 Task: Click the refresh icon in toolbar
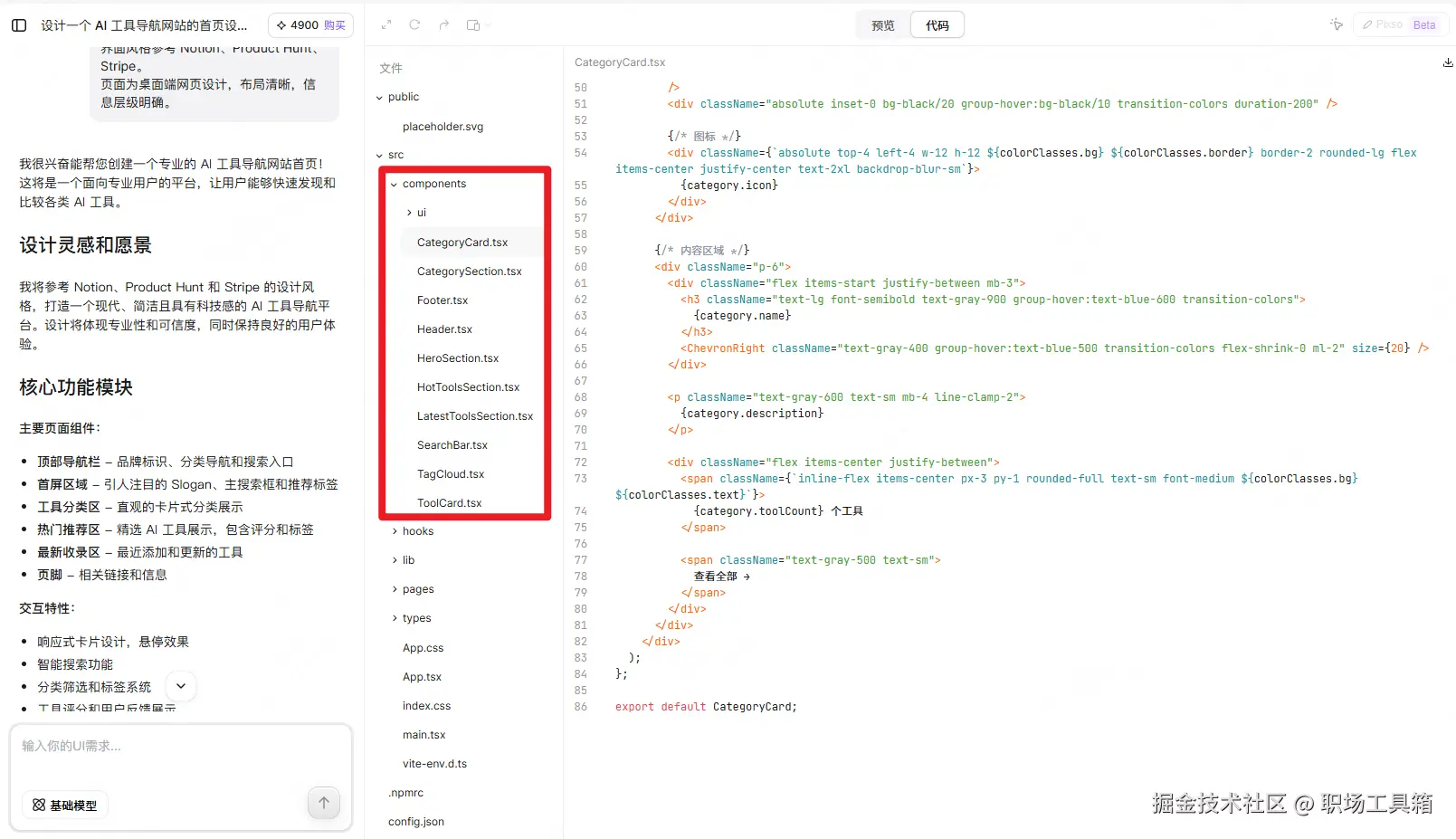click(414, 25)
